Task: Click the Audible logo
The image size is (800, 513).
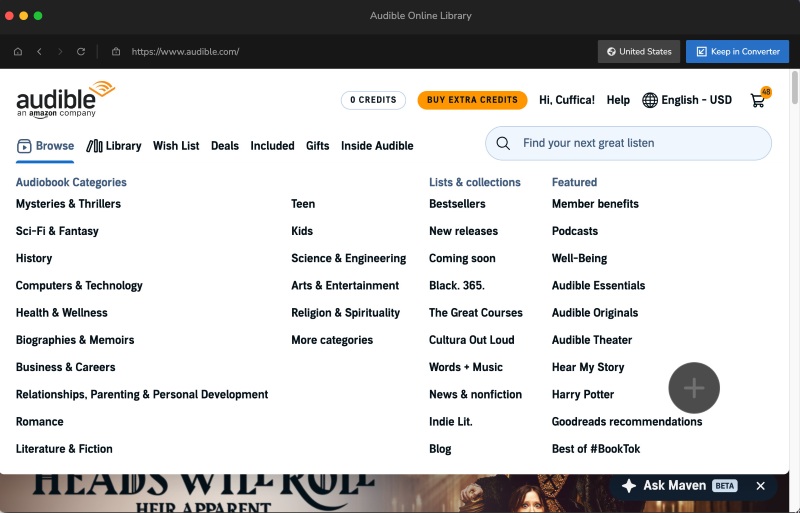Action: tap(65, 100)
